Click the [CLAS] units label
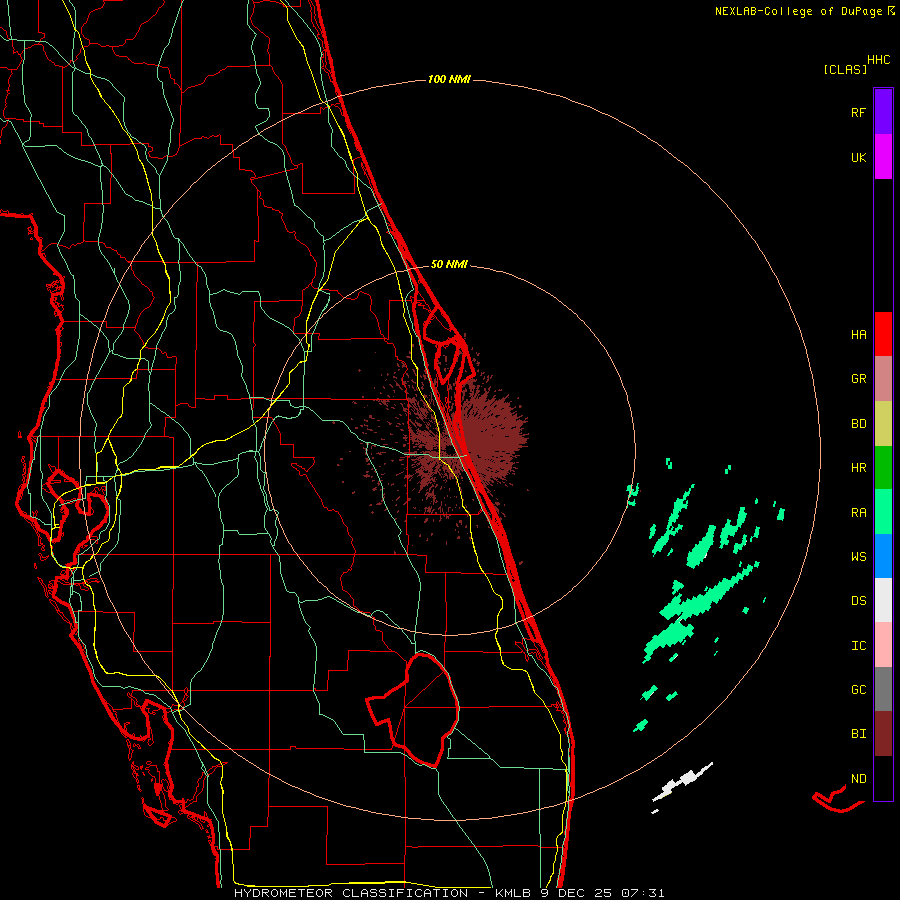Image resolution: width=900 pixels, height=900 pixels. point(845,69)
